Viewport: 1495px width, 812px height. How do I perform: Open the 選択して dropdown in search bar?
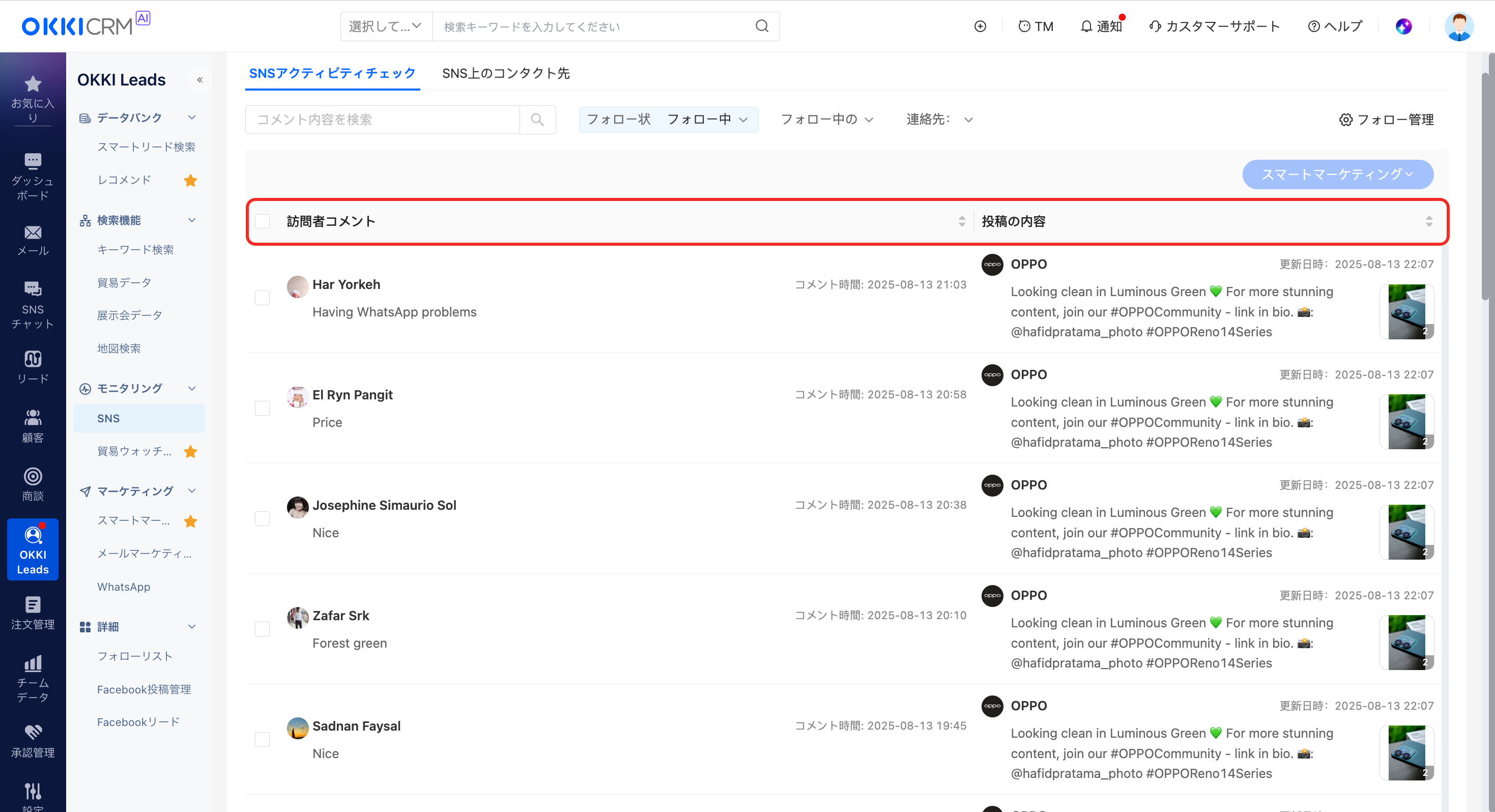point(387,26)
